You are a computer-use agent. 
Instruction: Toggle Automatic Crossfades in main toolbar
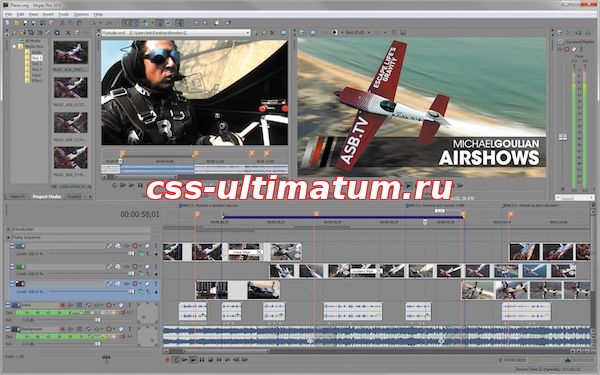coord(135,23)
